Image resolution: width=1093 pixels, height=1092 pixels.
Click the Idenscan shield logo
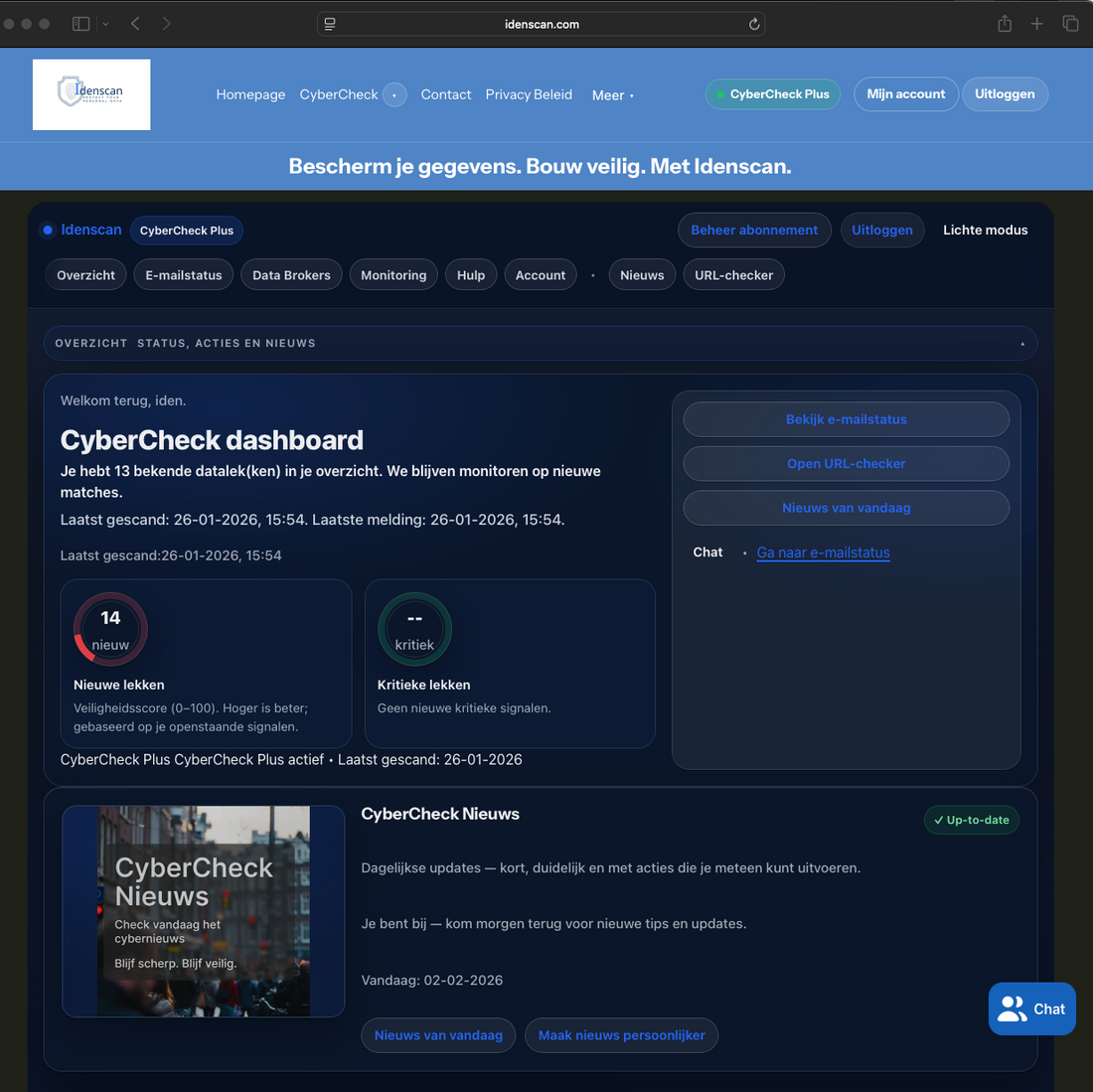[90, 93]
